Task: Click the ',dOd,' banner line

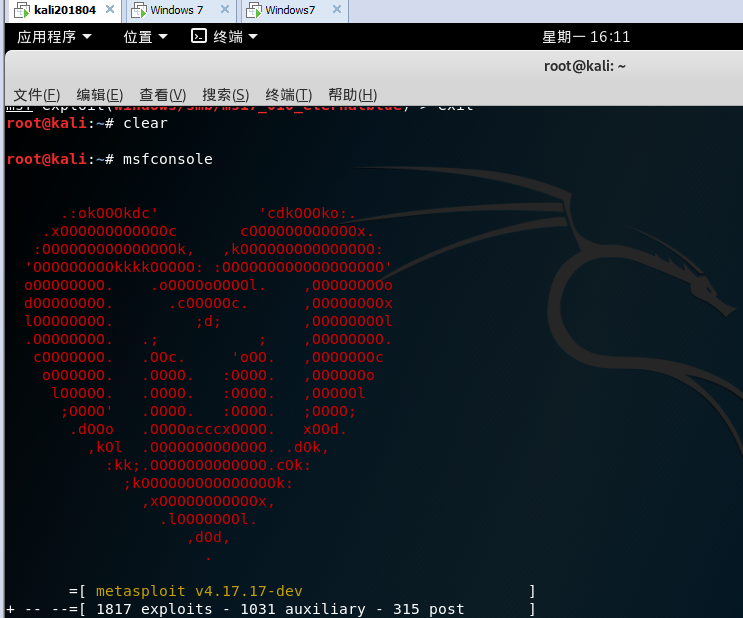Action: [x=208, y=537]
